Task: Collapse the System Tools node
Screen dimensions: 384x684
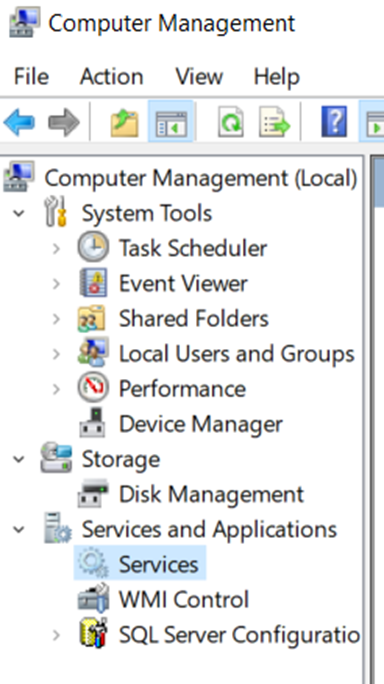Action: 19,213
